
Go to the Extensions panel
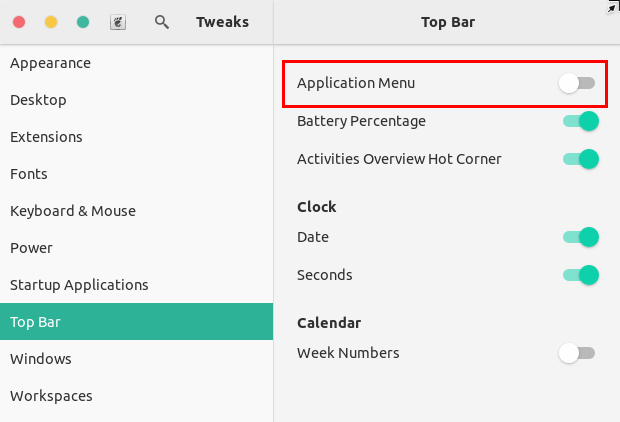tap(46, 137)
